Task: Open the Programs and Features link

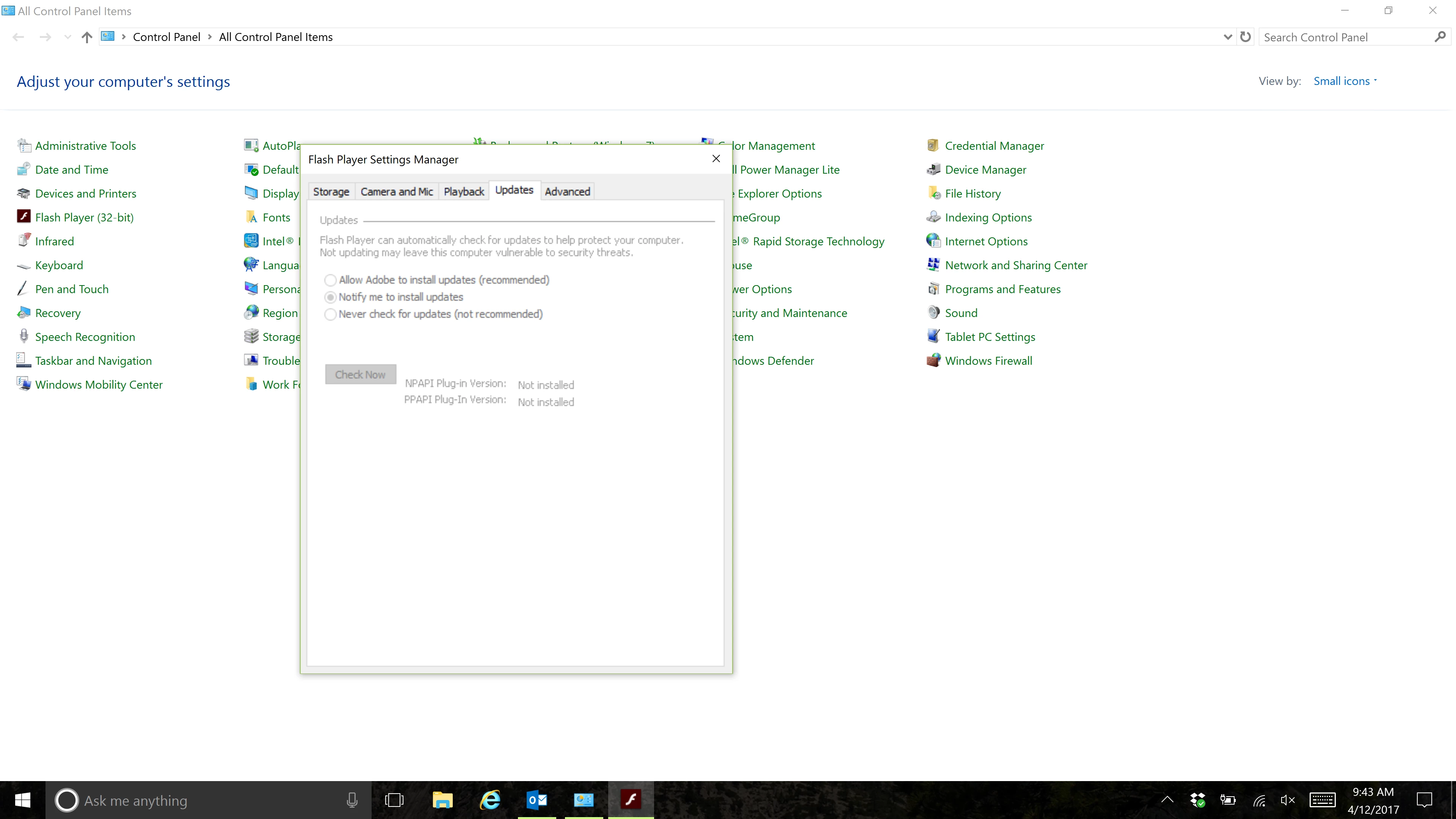Action: [x=1002, y=289]
